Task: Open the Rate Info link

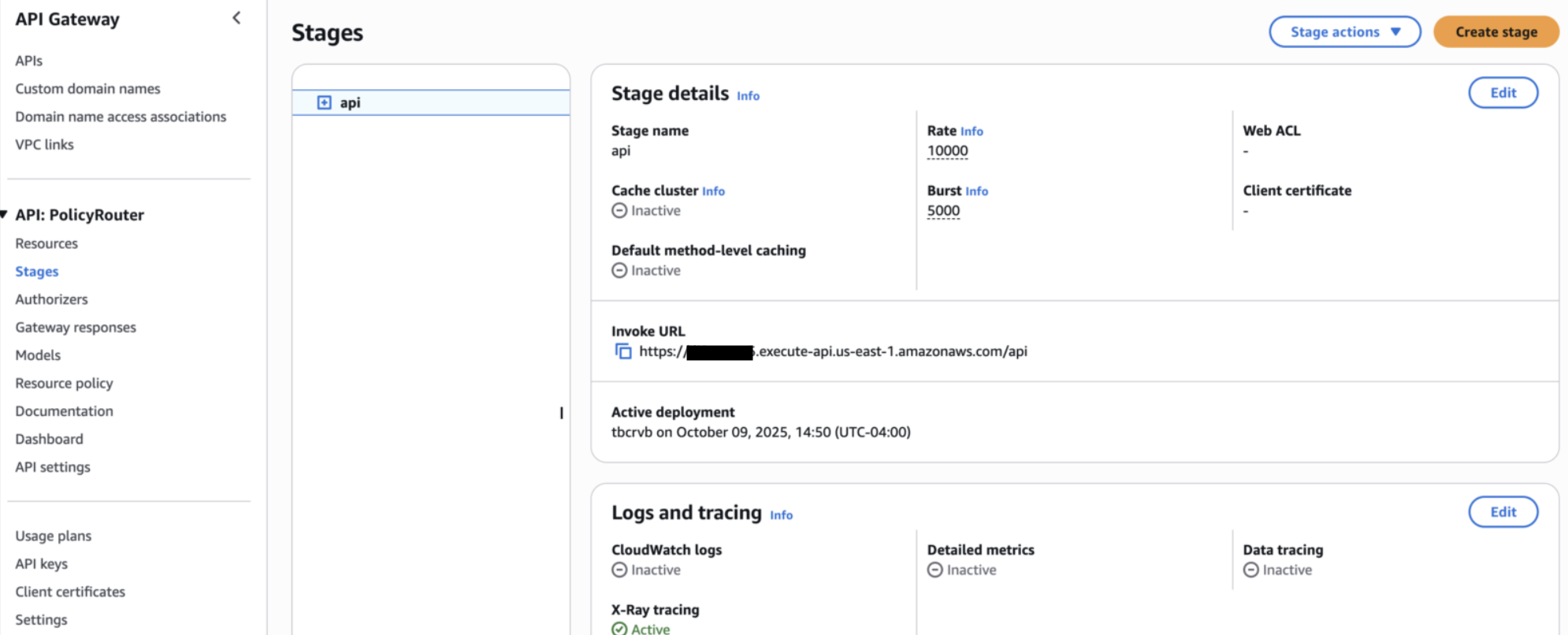Action: coord(972,132)
